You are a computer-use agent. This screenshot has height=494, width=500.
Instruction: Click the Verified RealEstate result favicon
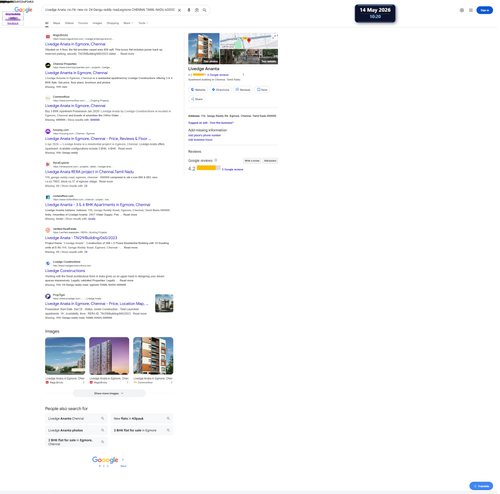[x=48, y=230]
